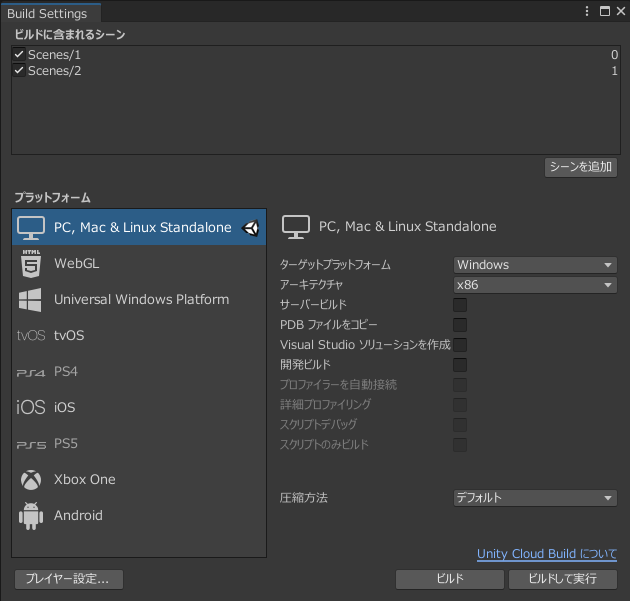Select Xbox One platform name in the list
This screenshot has width=630, height=601.
click(84, 480)
